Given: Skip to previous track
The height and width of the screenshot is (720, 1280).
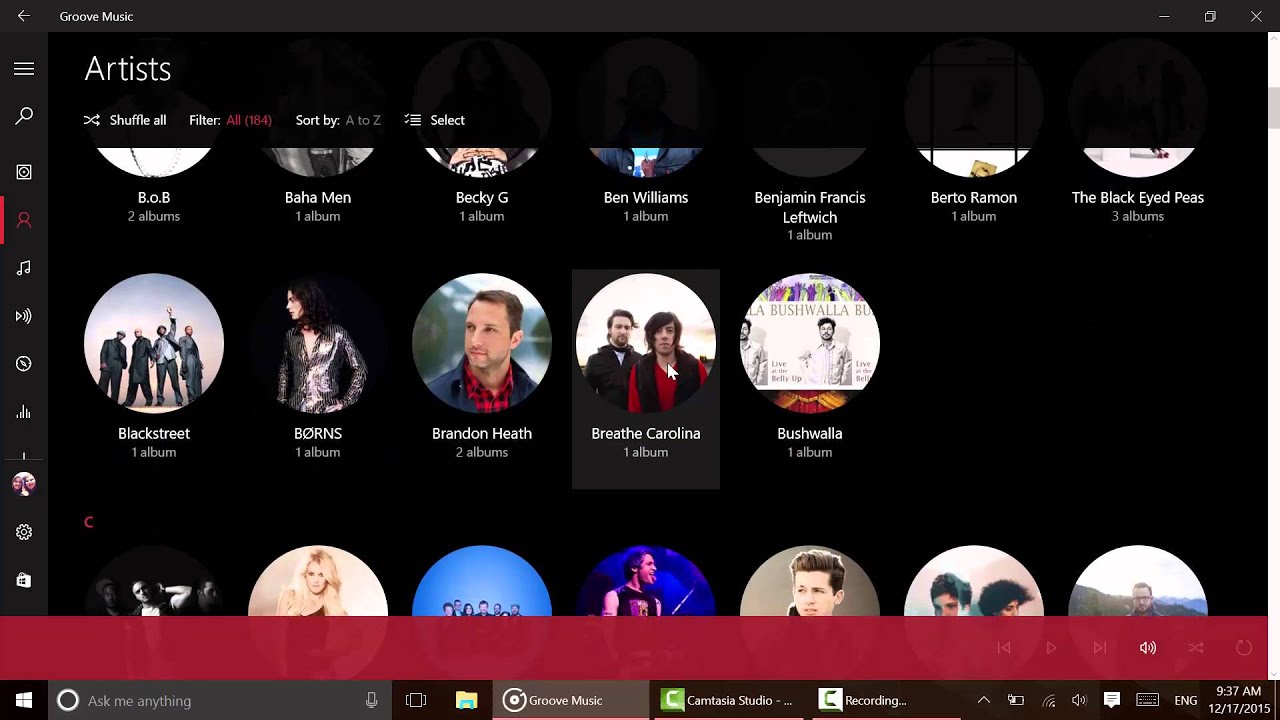Looking at the screenshot, I should [x=1004, y=648].
